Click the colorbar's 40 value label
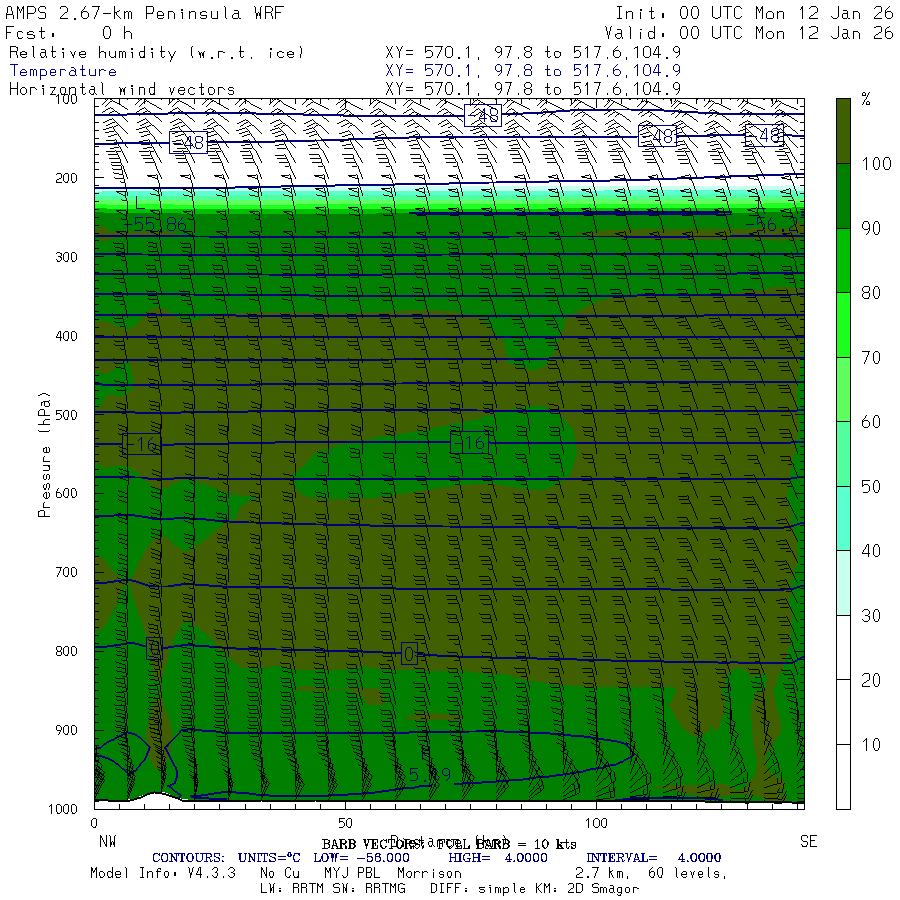Viewport: 900px width, 900px height. [871, 551]
